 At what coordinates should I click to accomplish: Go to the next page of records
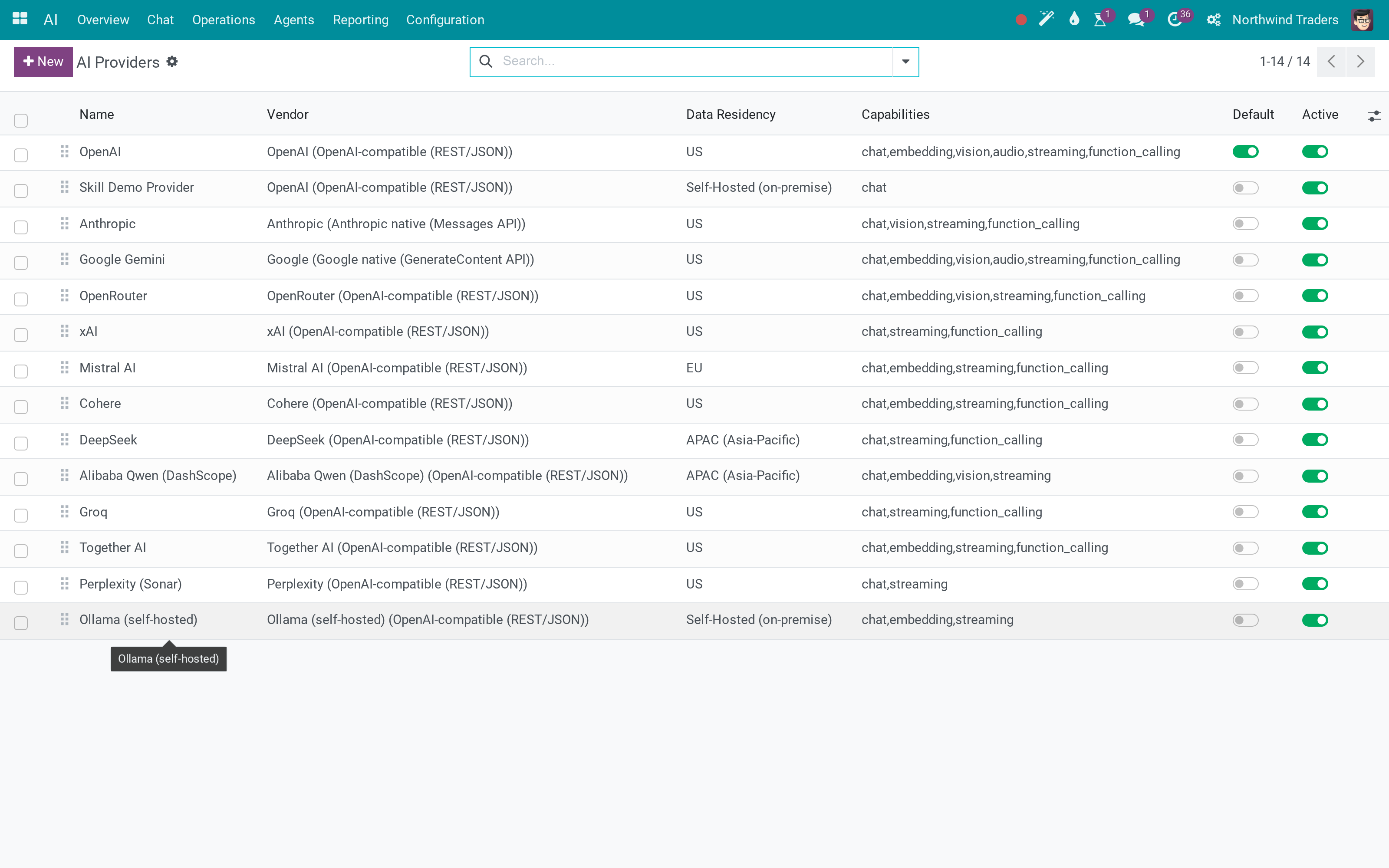(x=1360, y=62)
